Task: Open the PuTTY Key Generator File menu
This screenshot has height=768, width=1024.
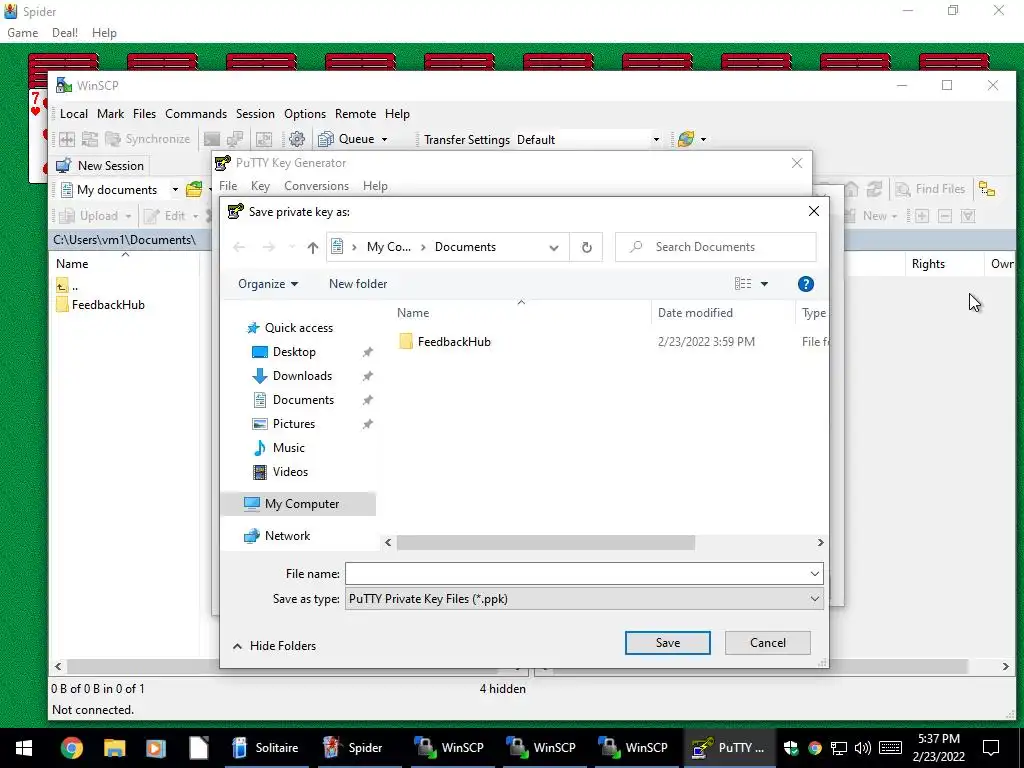Action: click(x=228, y=186)
